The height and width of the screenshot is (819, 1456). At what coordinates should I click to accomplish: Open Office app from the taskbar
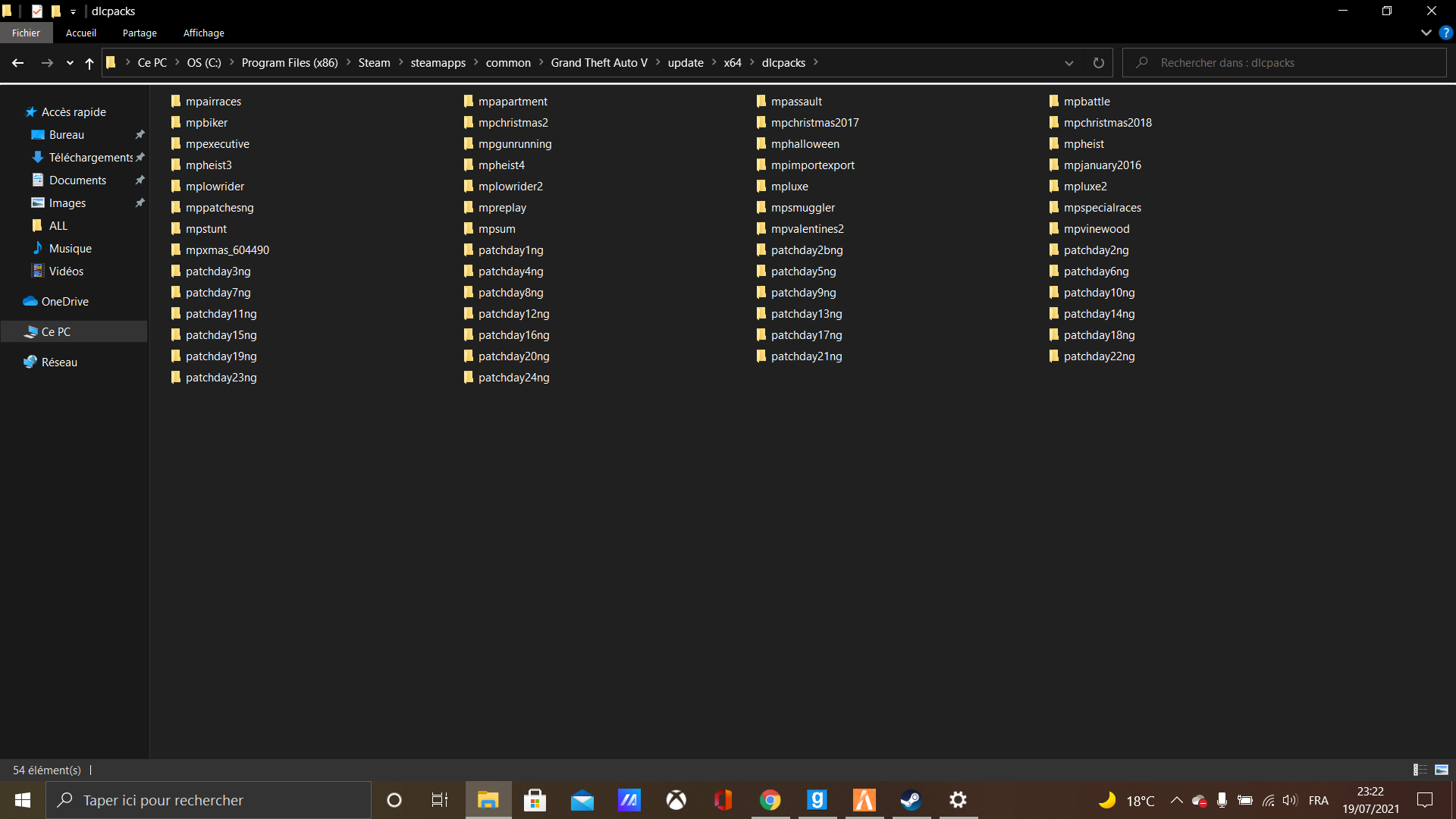tap(723, 800)
